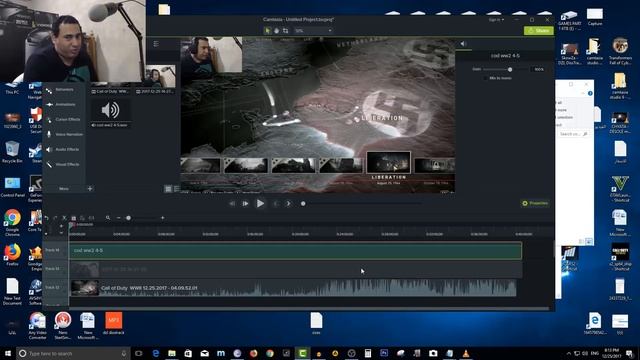Screen dimensions: 640x360
Task: Expand the track options chevron
Action: click(x=61, y=233)
